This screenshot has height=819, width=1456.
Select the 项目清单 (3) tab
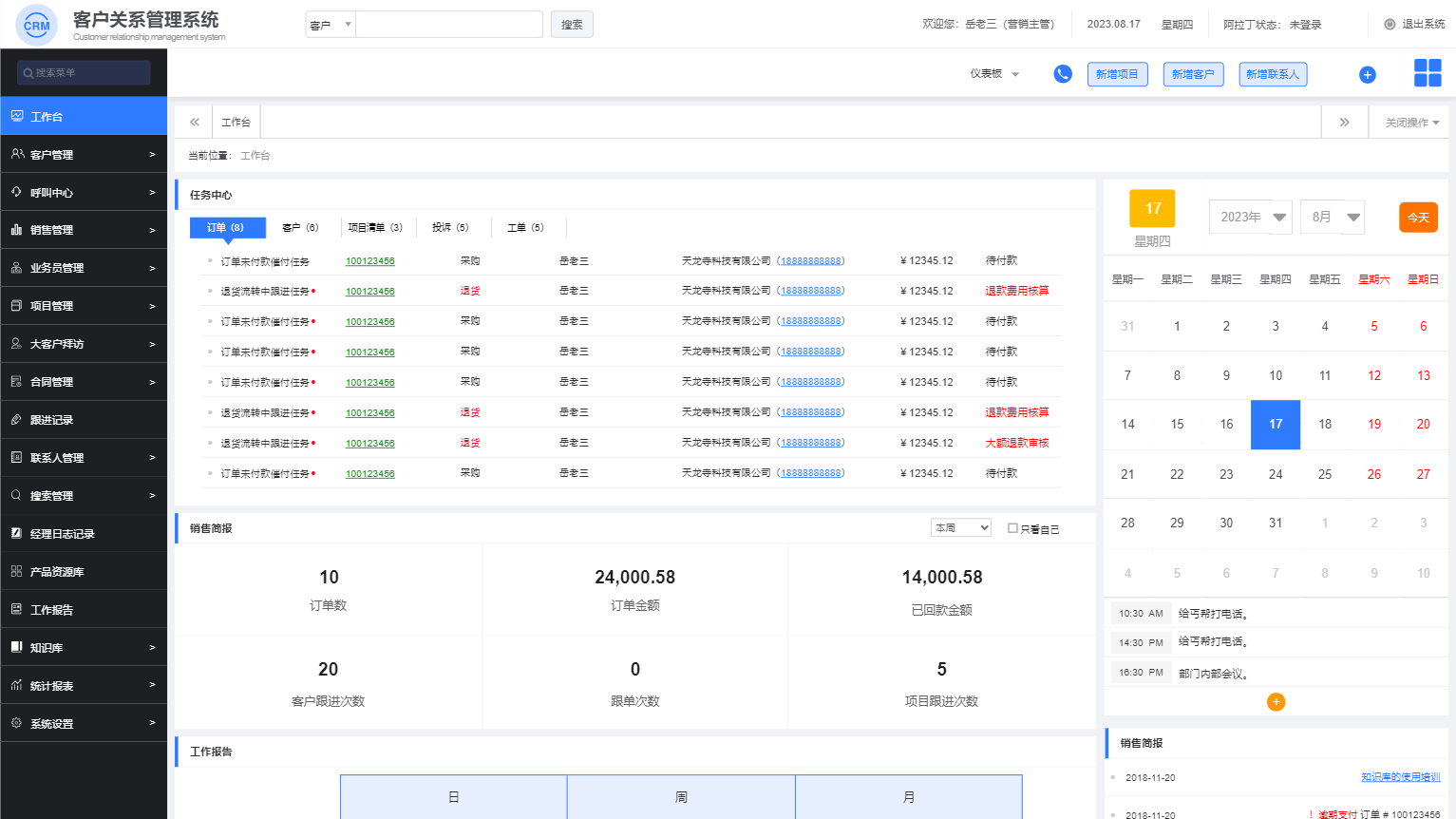(x=375, y=228)
